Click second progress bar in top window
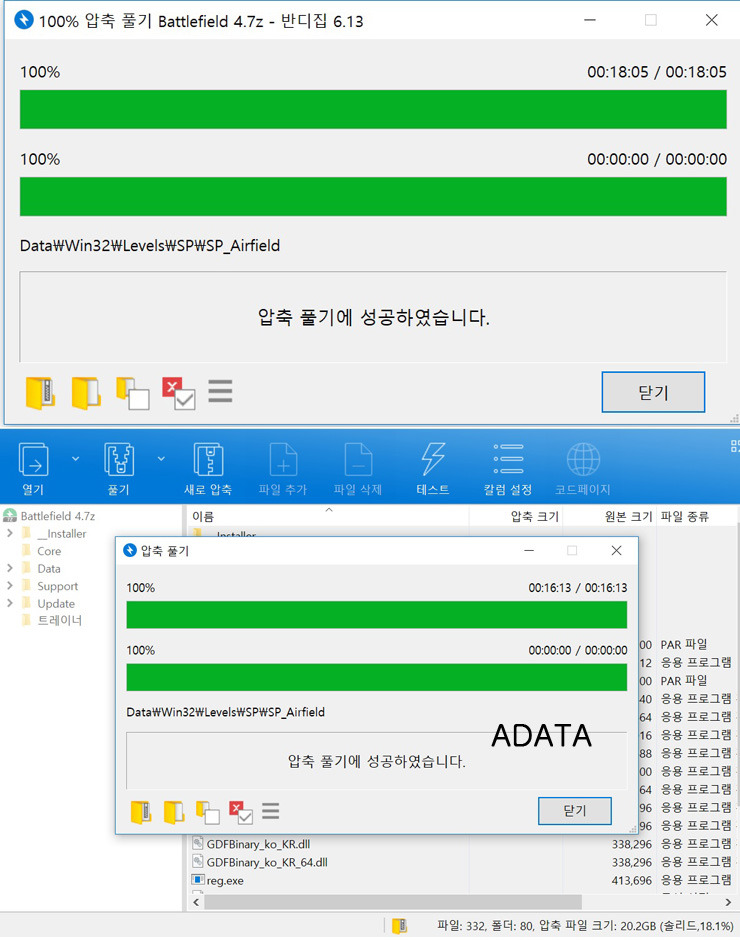Viewport: 740px width, 940px height. 373,196
